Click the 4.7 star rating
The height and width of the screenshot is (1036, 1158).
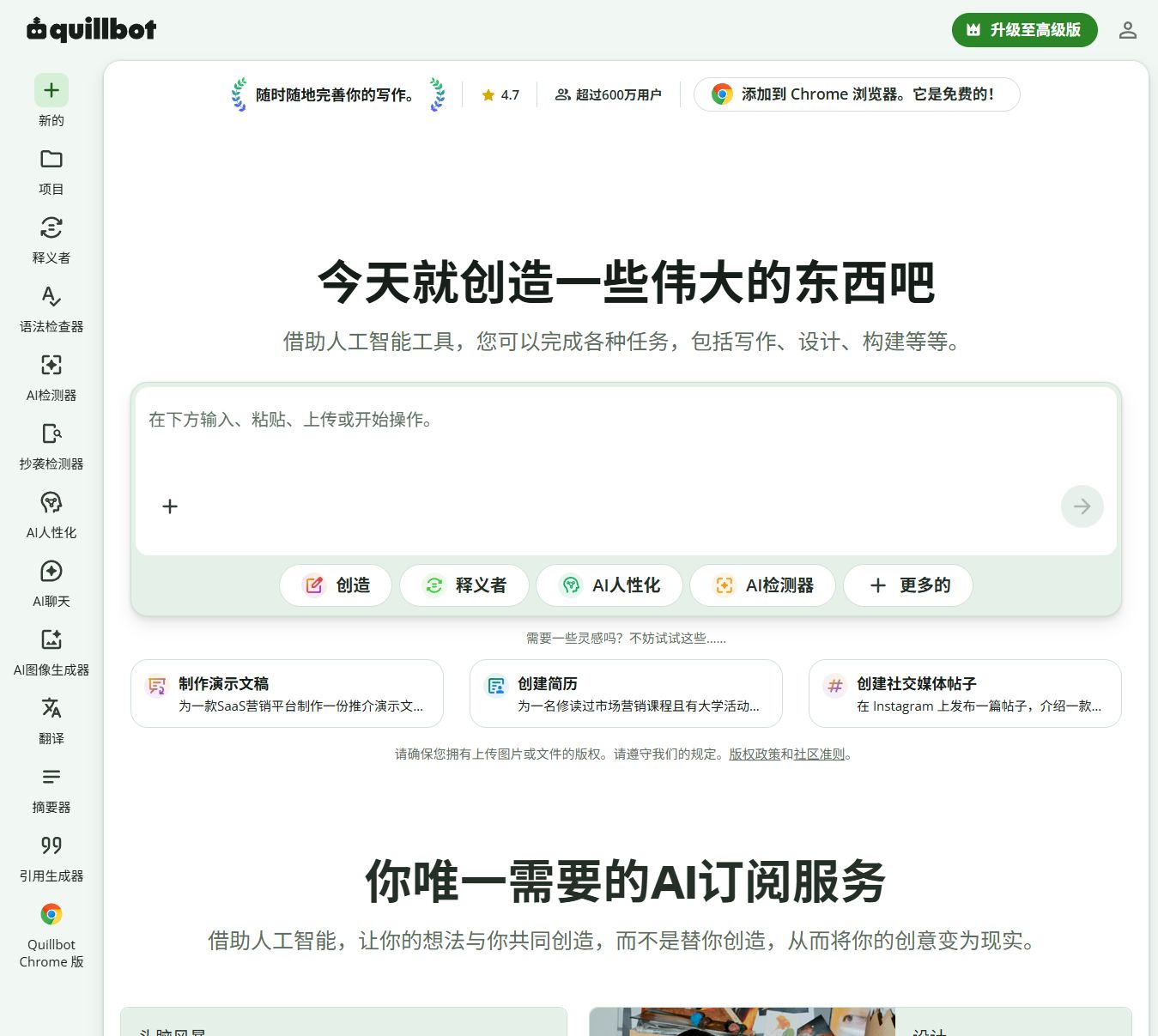(x=500, y=95)
